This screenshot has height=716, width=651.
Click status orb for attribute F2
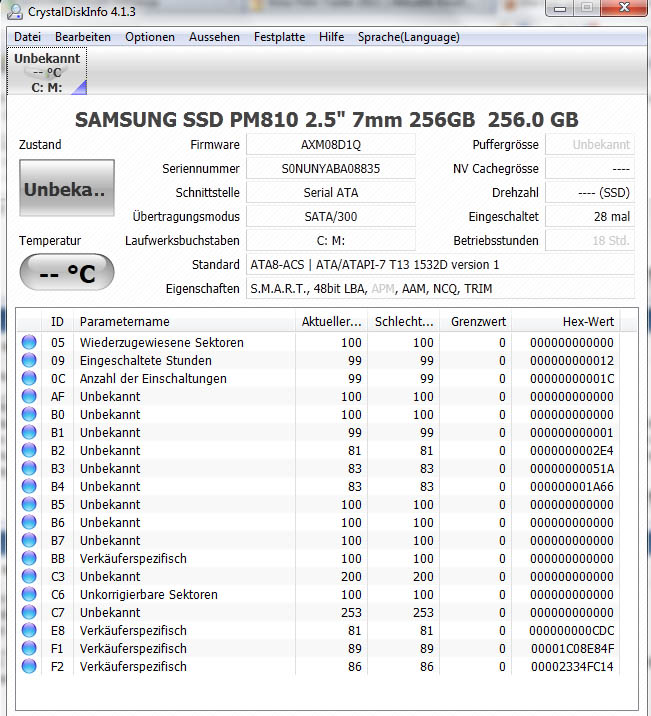[29, 666]
